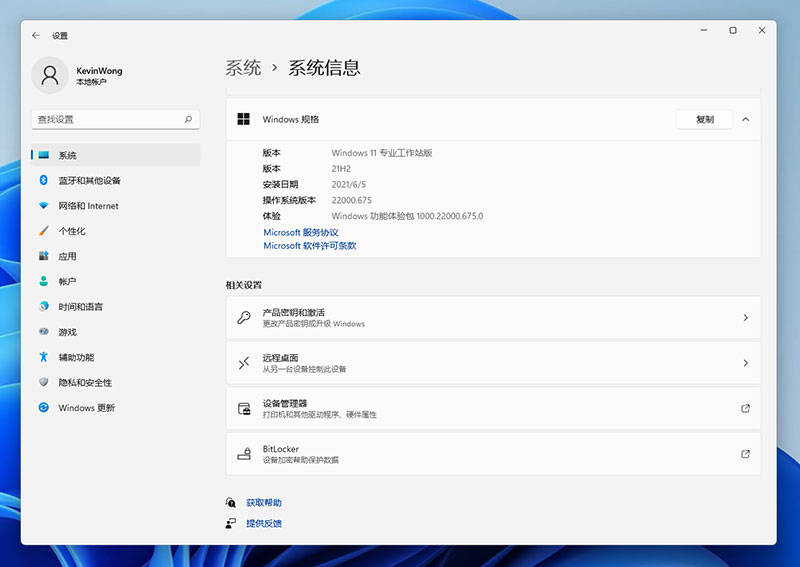
Task: Select the version value 21H2
Action: (x=341, y=168)
